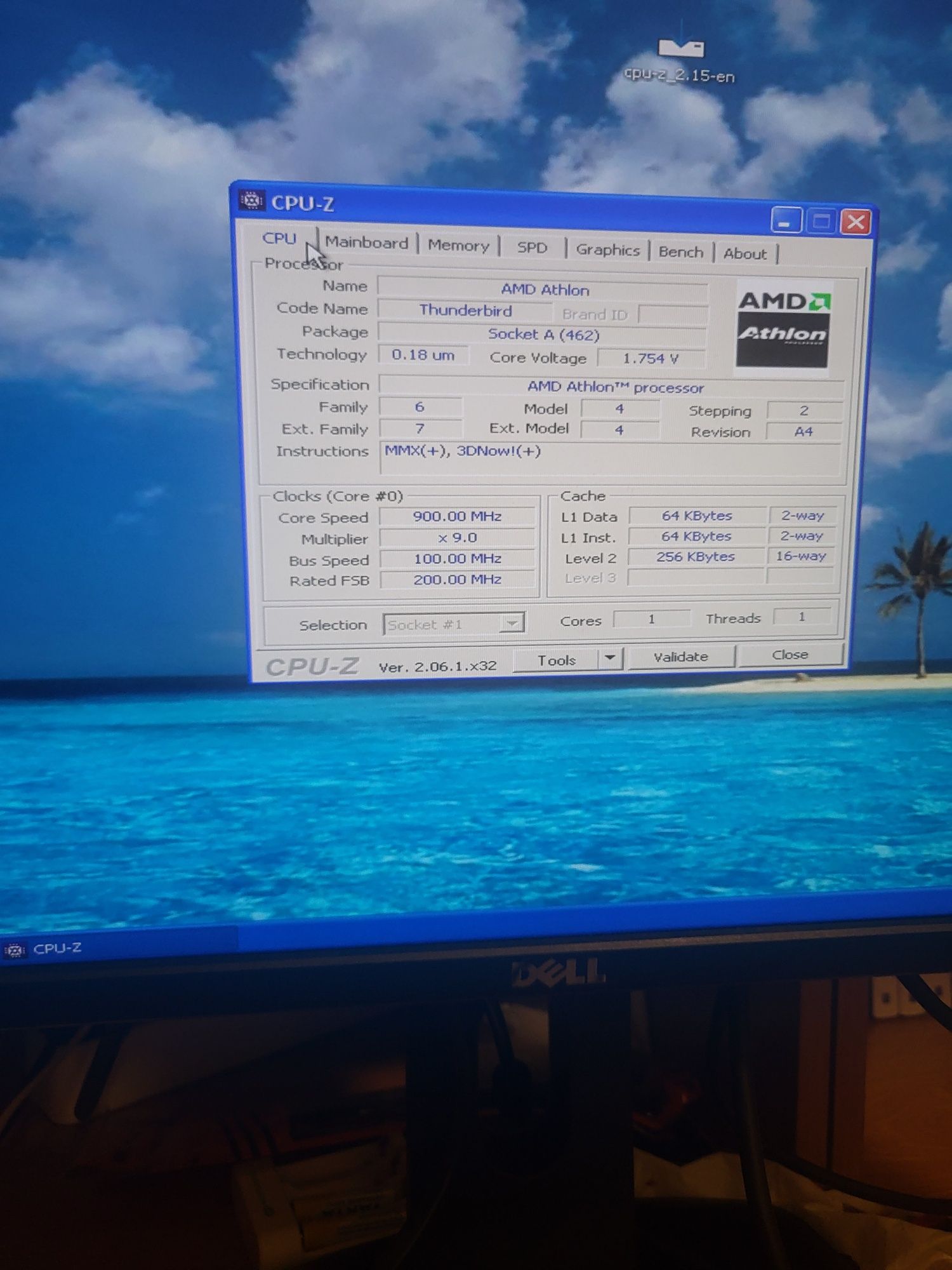Click the L1 Data 2-way value
Image resolution: width=952 pixels, height=1270 pixels.
click(x=802, y=515)
